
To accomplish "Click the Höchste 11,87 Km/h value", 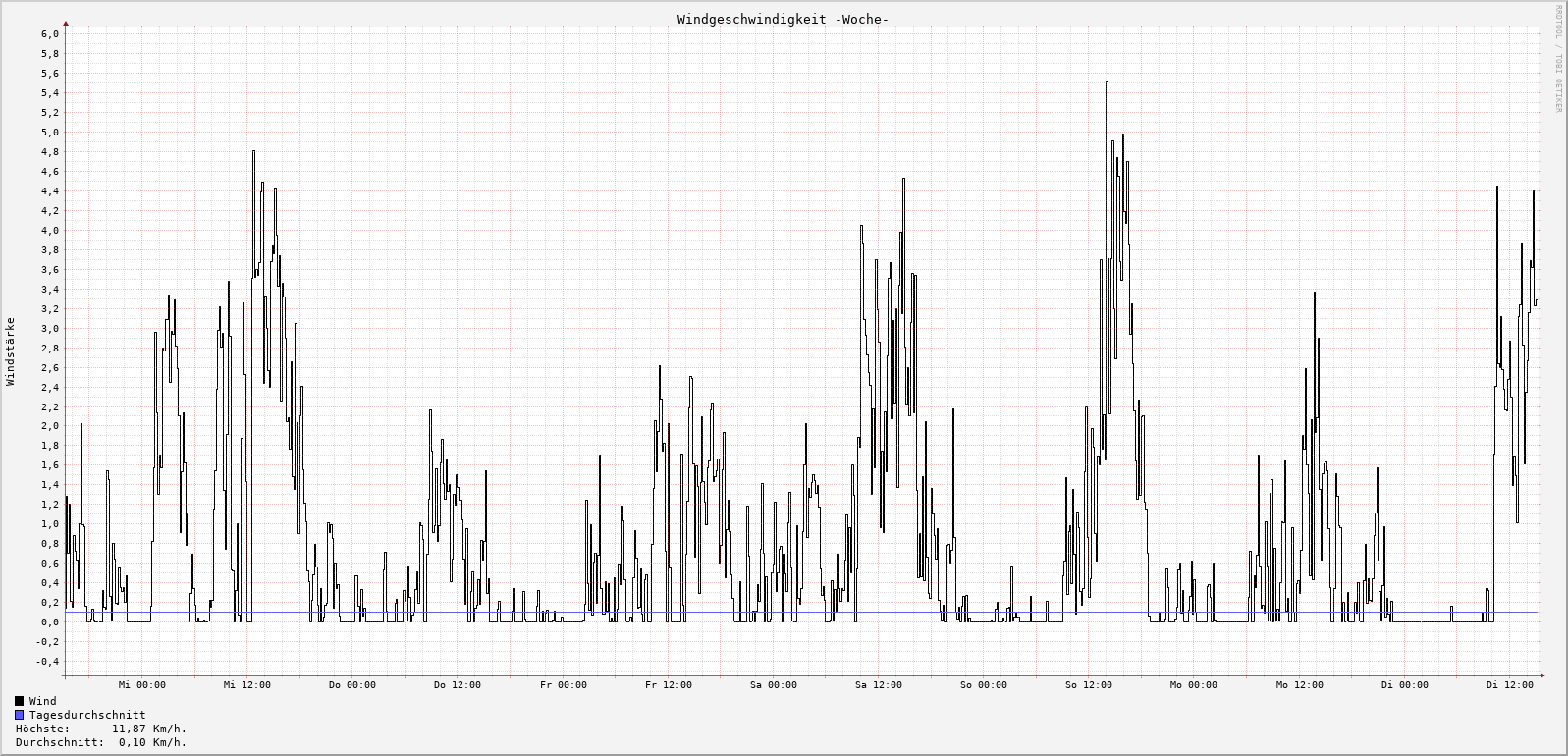I will 149,729.
